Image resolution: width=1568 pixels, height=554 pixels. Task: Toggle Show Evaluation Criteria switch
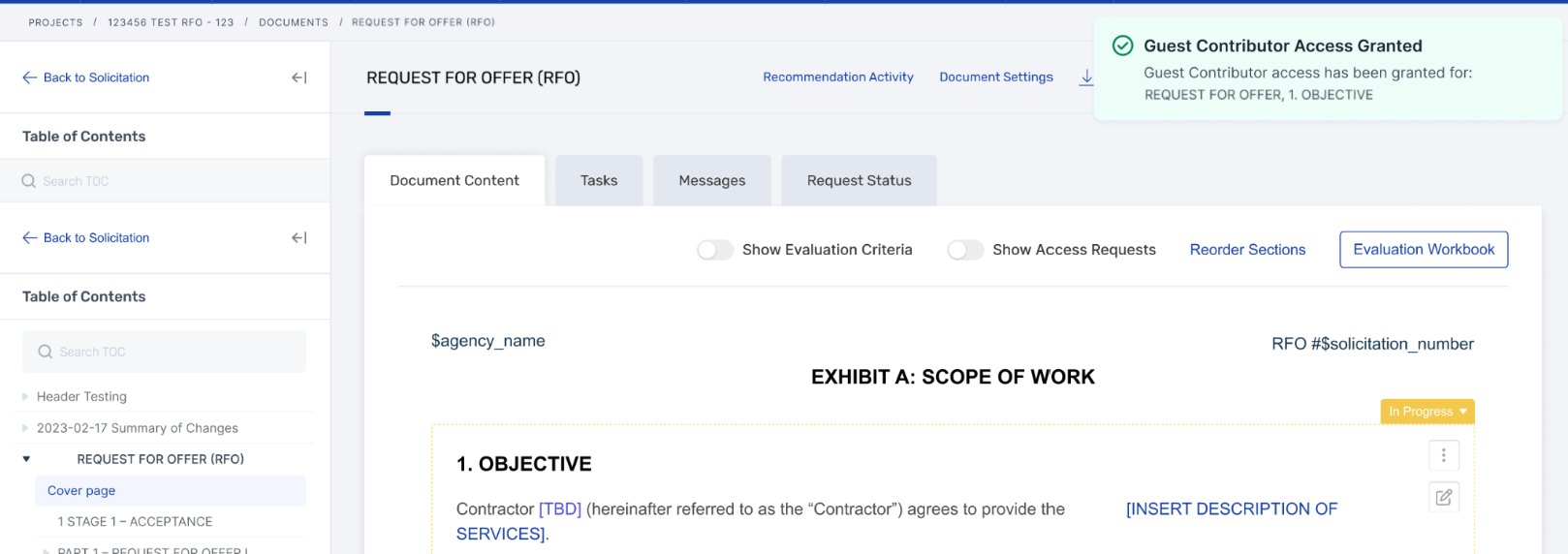[x=715, y=250]
